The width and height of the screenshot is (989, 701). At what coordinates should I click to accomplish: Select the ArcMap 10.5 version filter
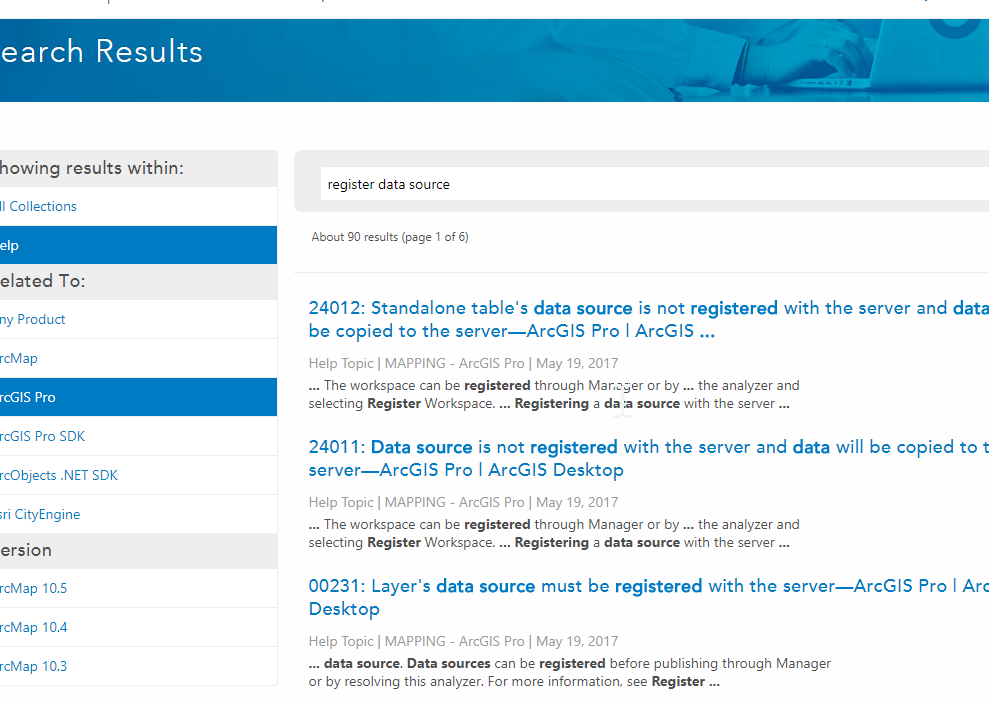pyautogui.click(x=34, y=588)
